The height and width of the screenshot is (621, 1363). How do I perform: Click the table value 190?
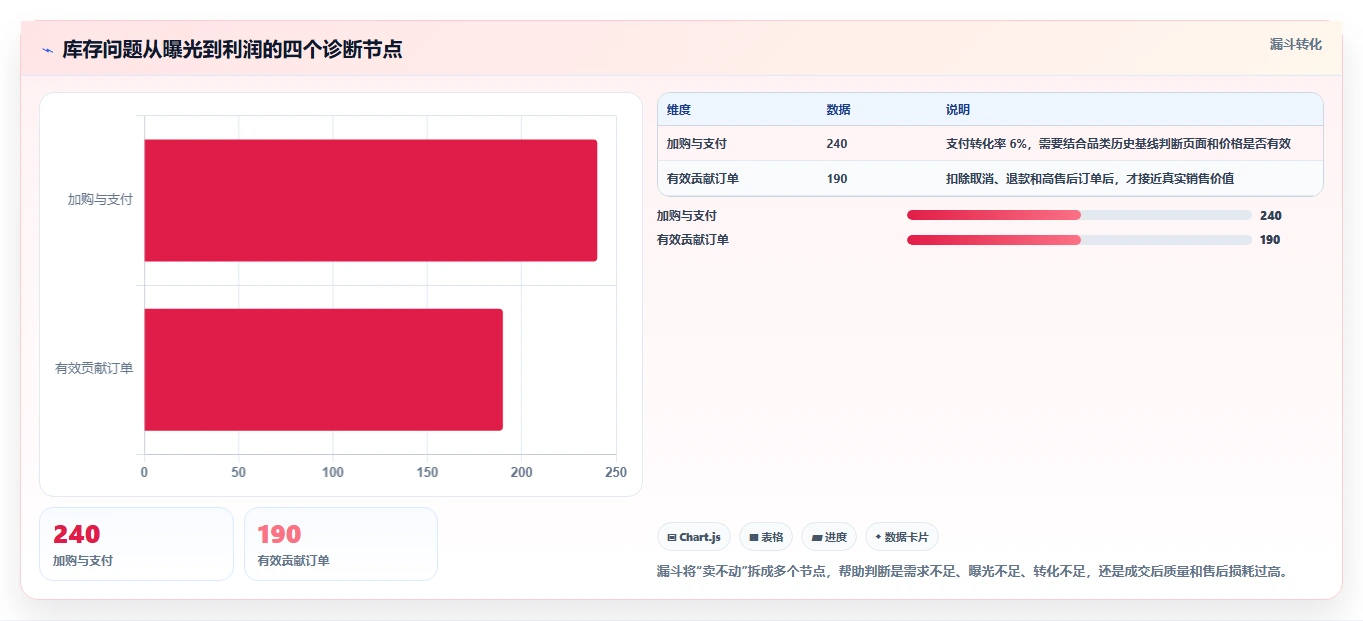coord(837,179)
